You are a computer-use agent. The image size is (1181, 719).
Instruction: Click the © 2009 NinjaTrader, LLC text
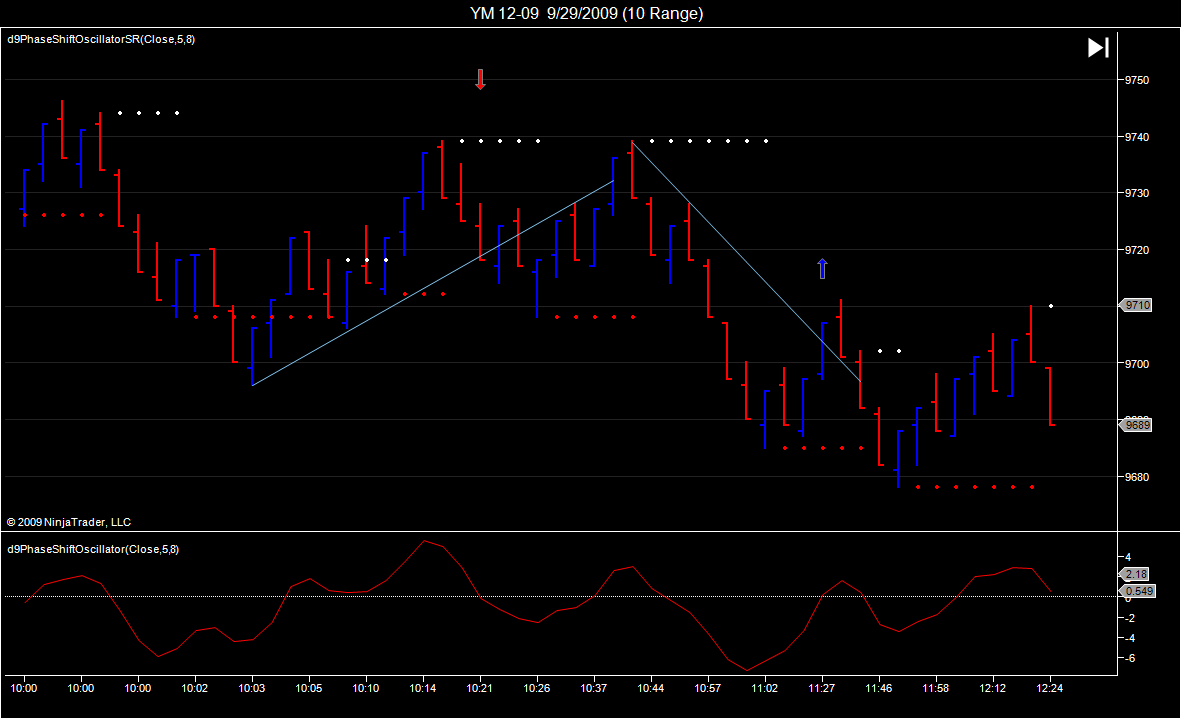coord(69,522)
